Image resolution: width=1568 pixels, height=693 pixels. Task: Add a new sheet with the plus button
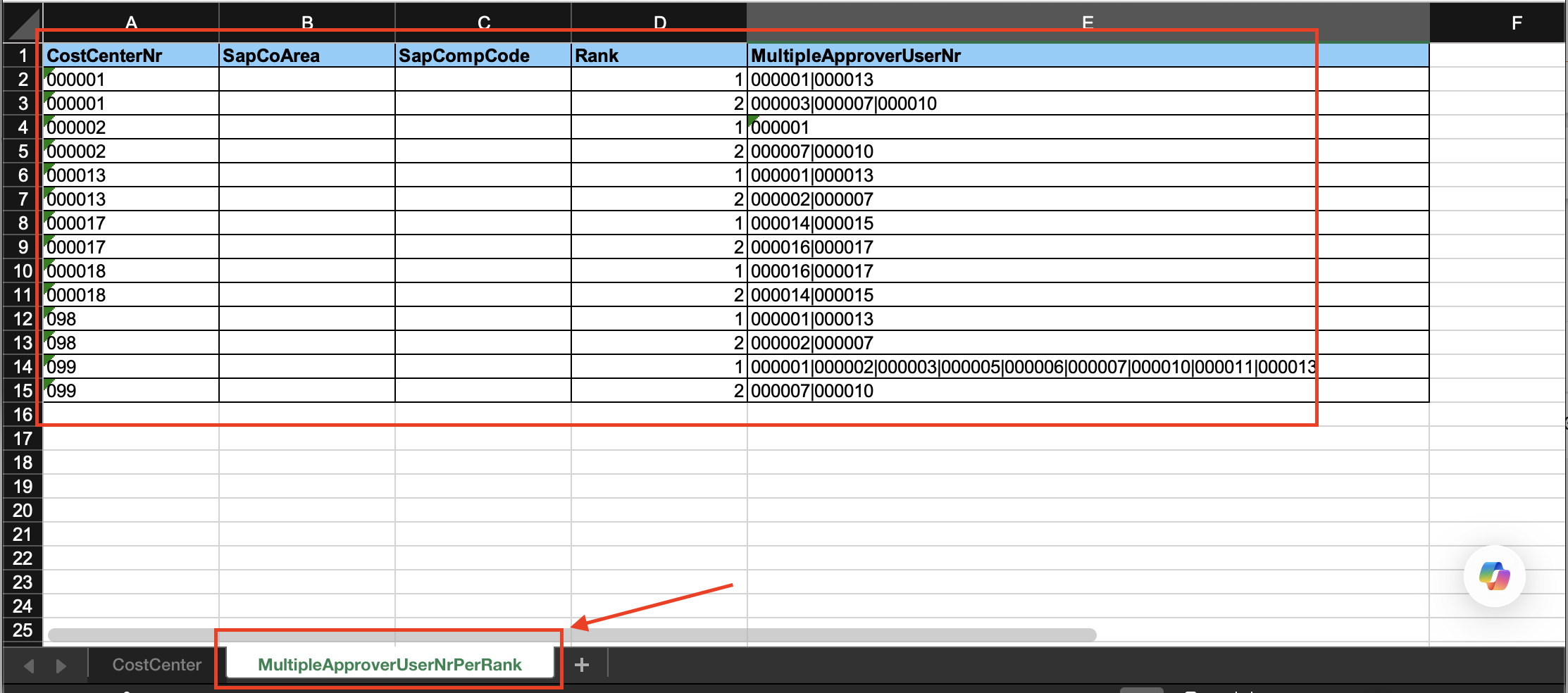click(582, 665)
